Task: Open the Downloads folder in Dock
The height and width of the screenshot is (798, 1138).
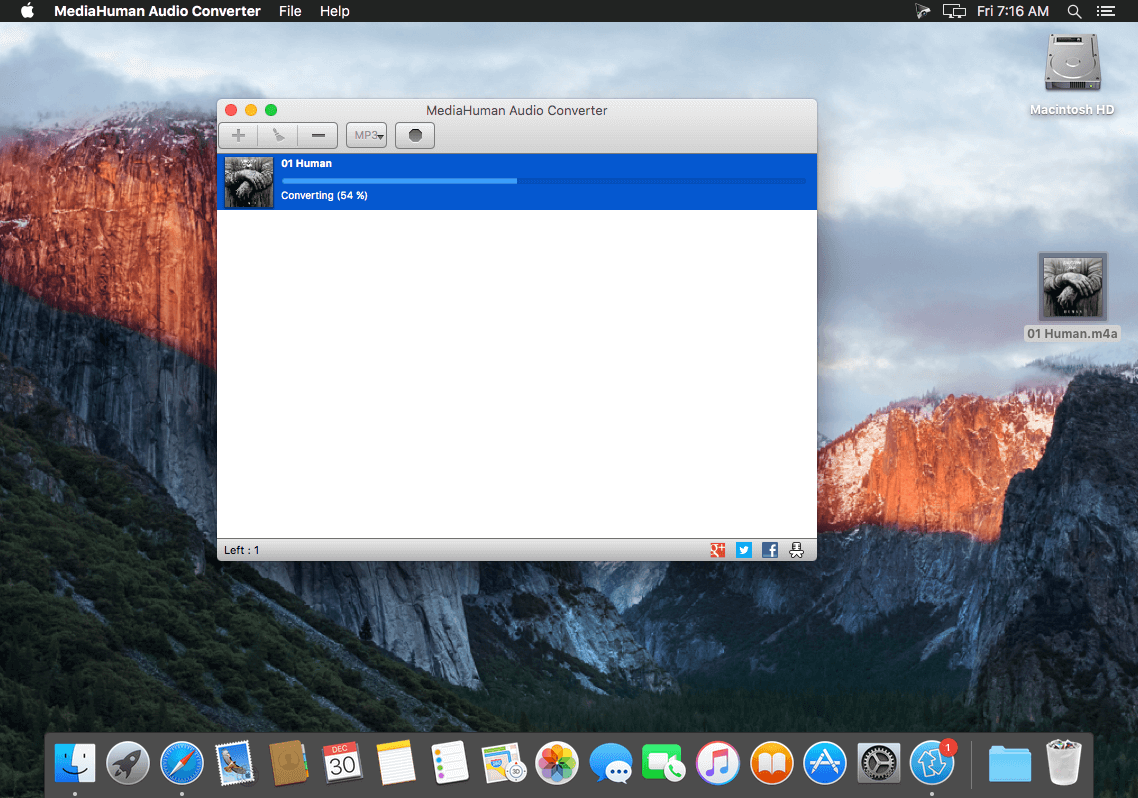Action: pos(1010,763)
